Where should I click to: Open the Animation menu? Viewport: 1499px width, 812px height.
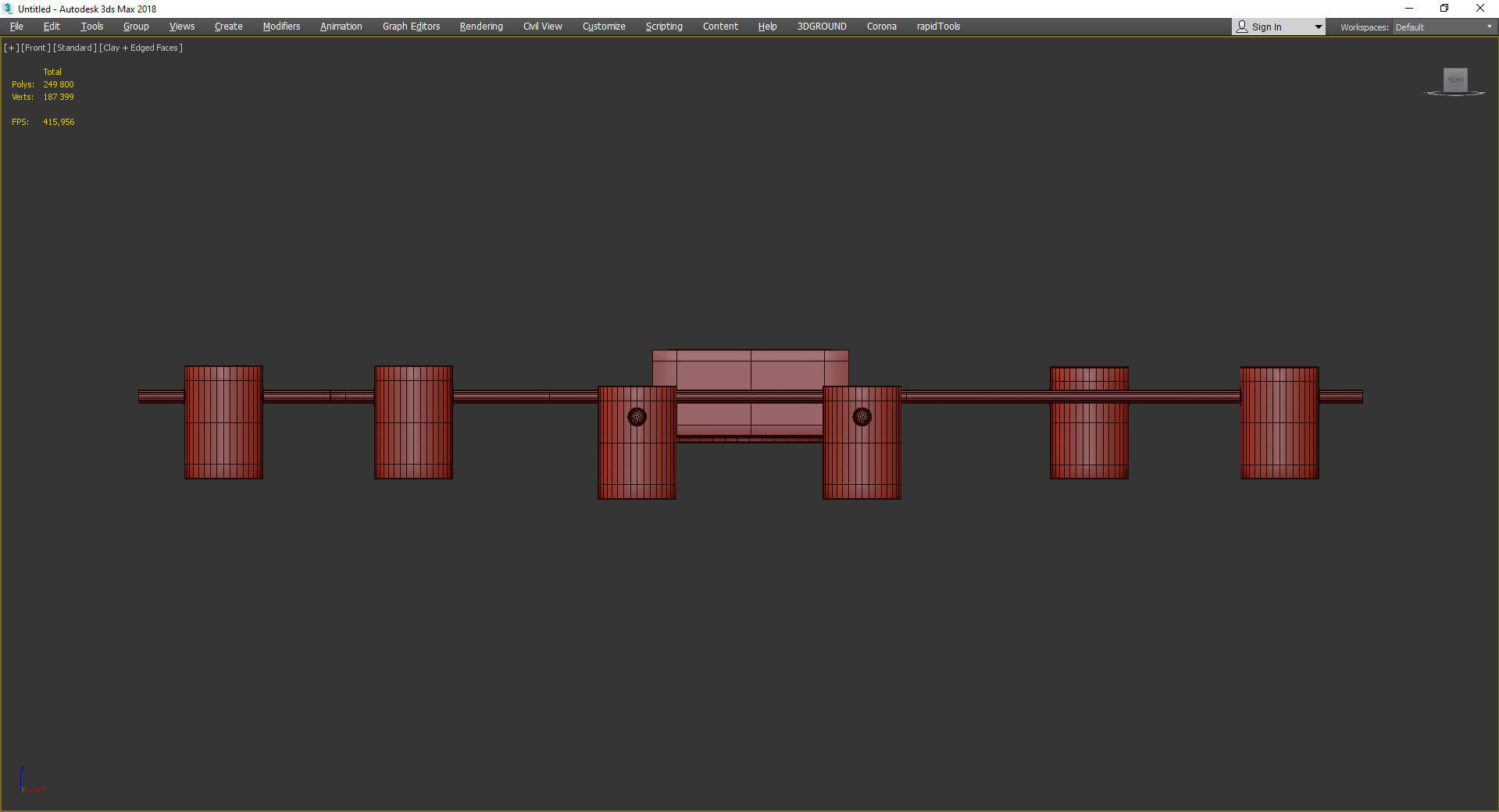point(341,27)
